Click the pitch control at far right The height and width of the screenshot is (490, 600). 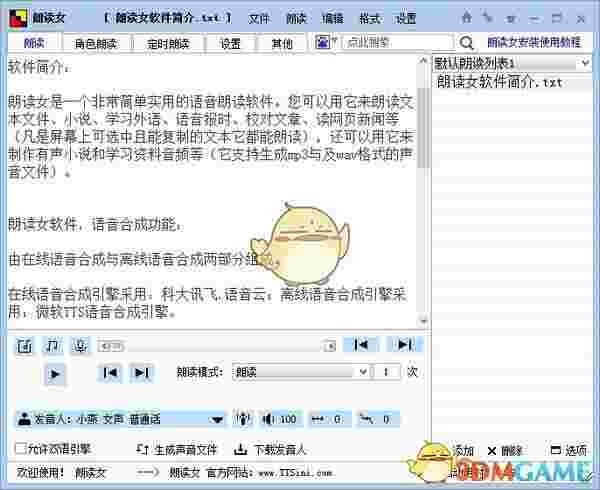click(377, 420)
